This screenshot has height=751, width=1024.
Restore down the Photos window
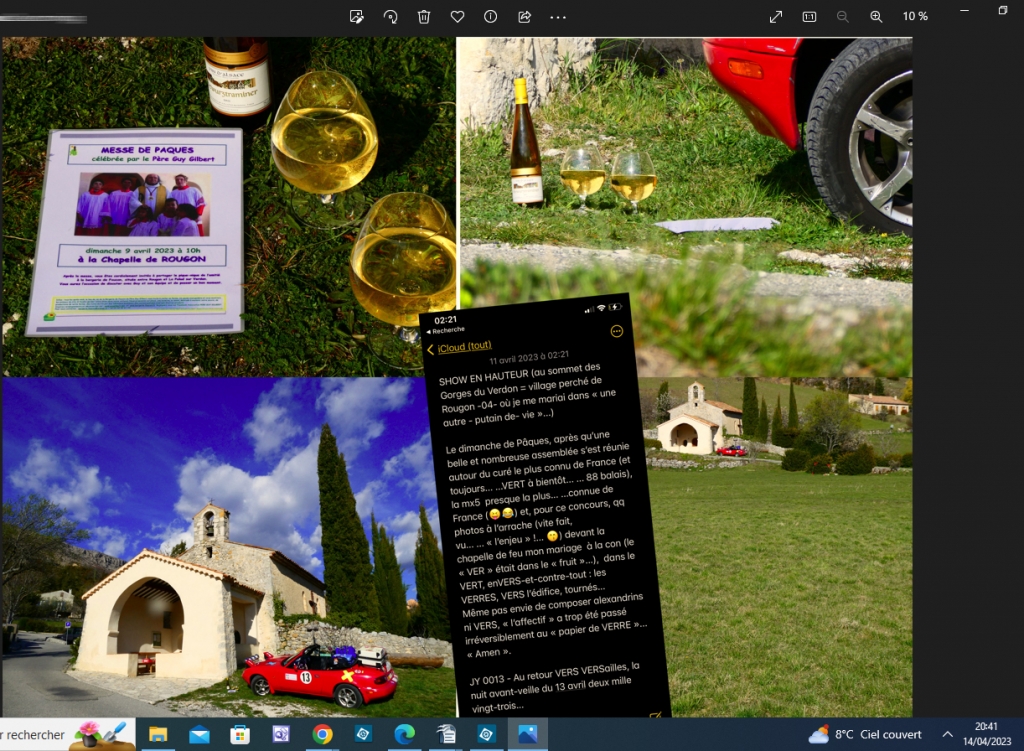tap(1003, 10)
